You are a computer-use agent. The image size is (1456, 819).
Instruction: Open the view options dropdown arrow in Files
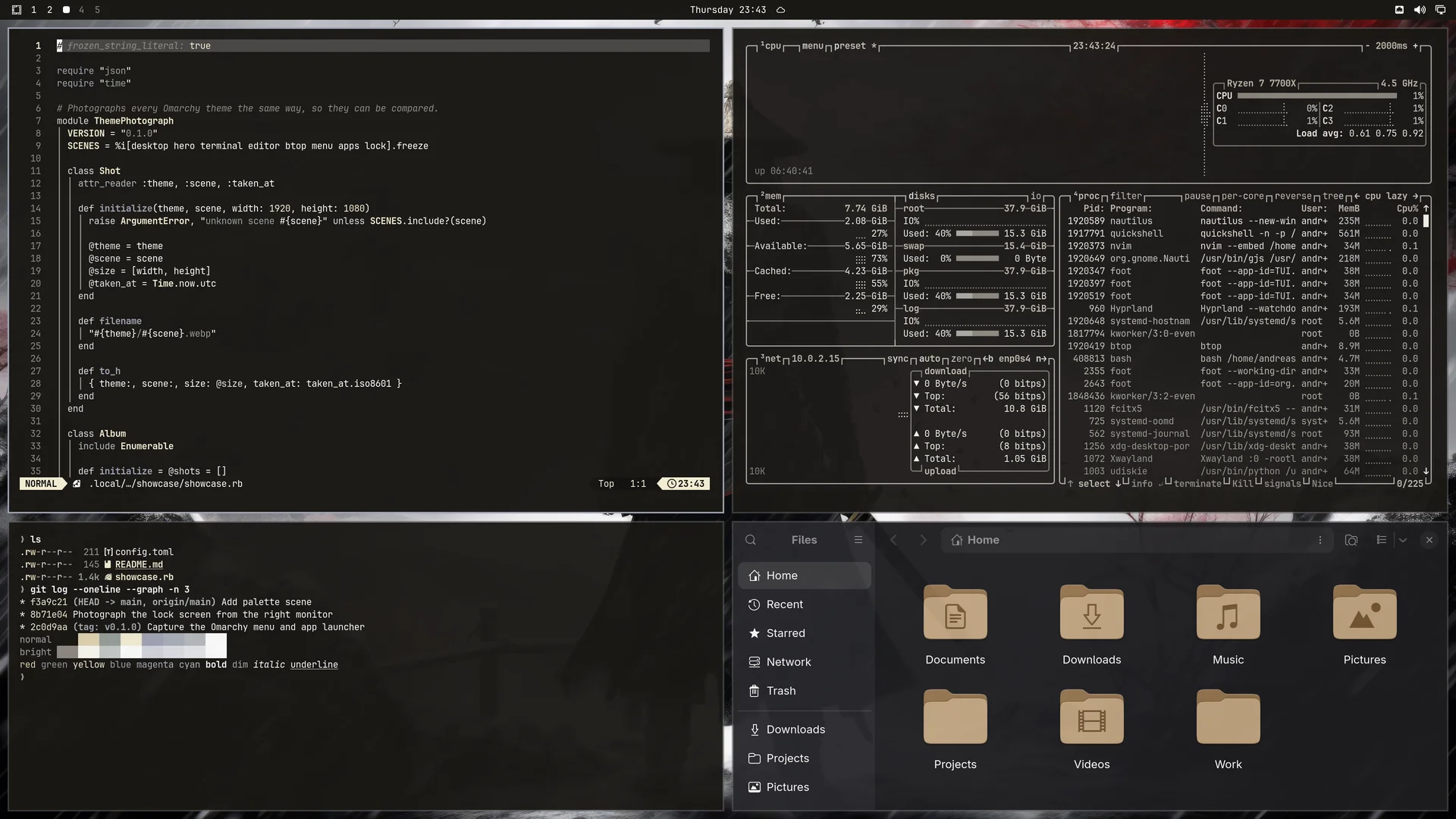tap(1402, 540)
